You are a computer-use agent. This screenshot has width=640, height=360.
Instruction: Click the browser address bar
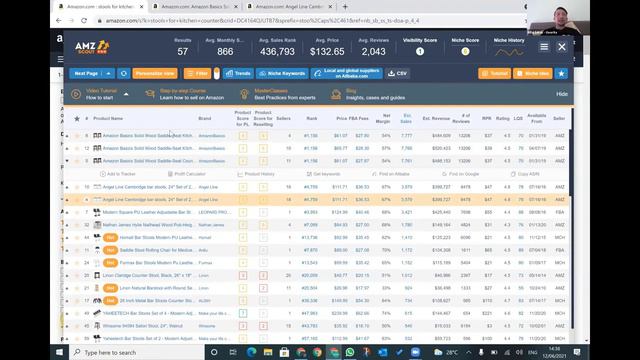point(261,20)
